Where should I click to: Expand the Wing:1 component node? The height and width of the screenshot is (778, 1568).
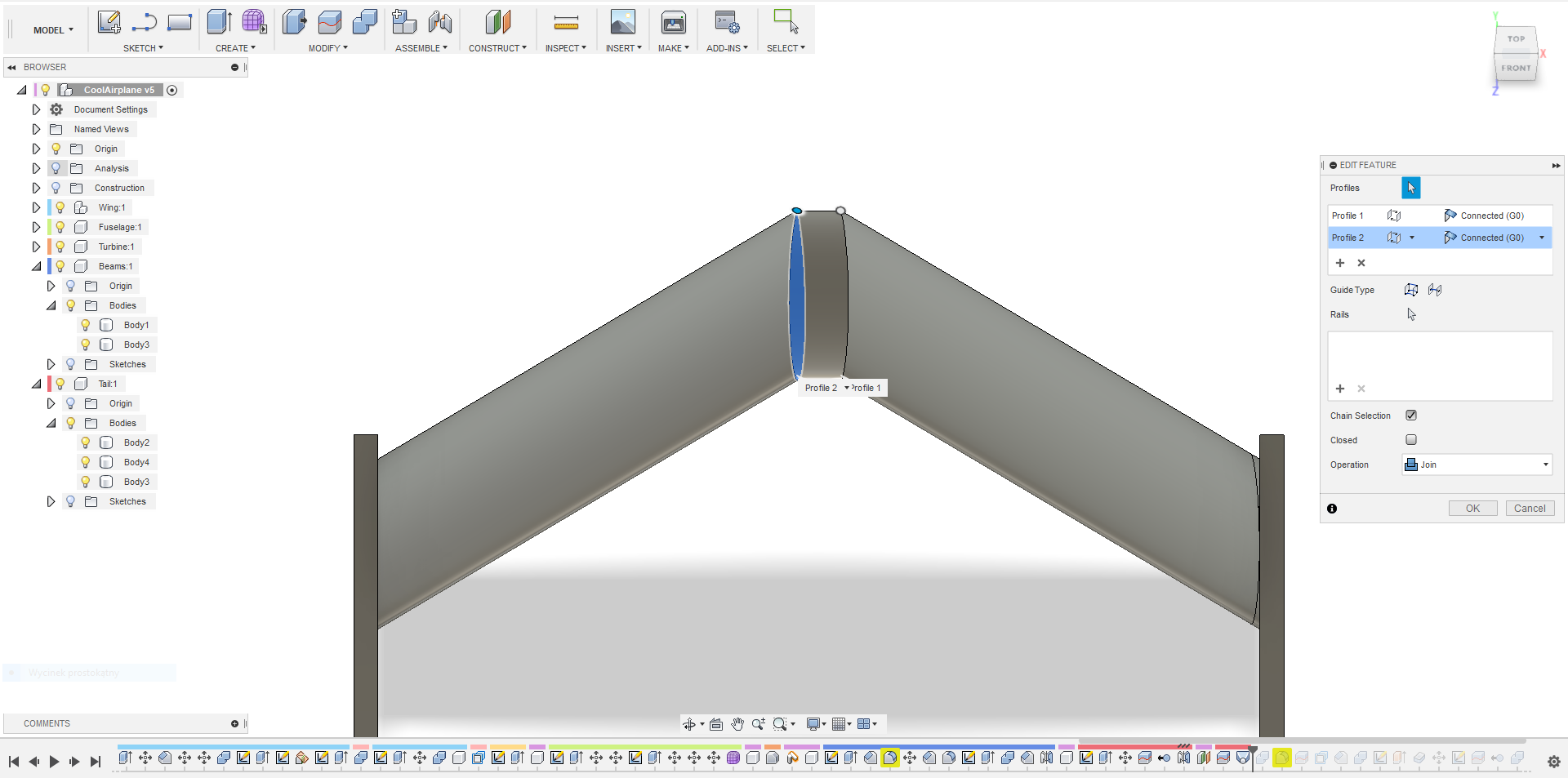point(36,207)
